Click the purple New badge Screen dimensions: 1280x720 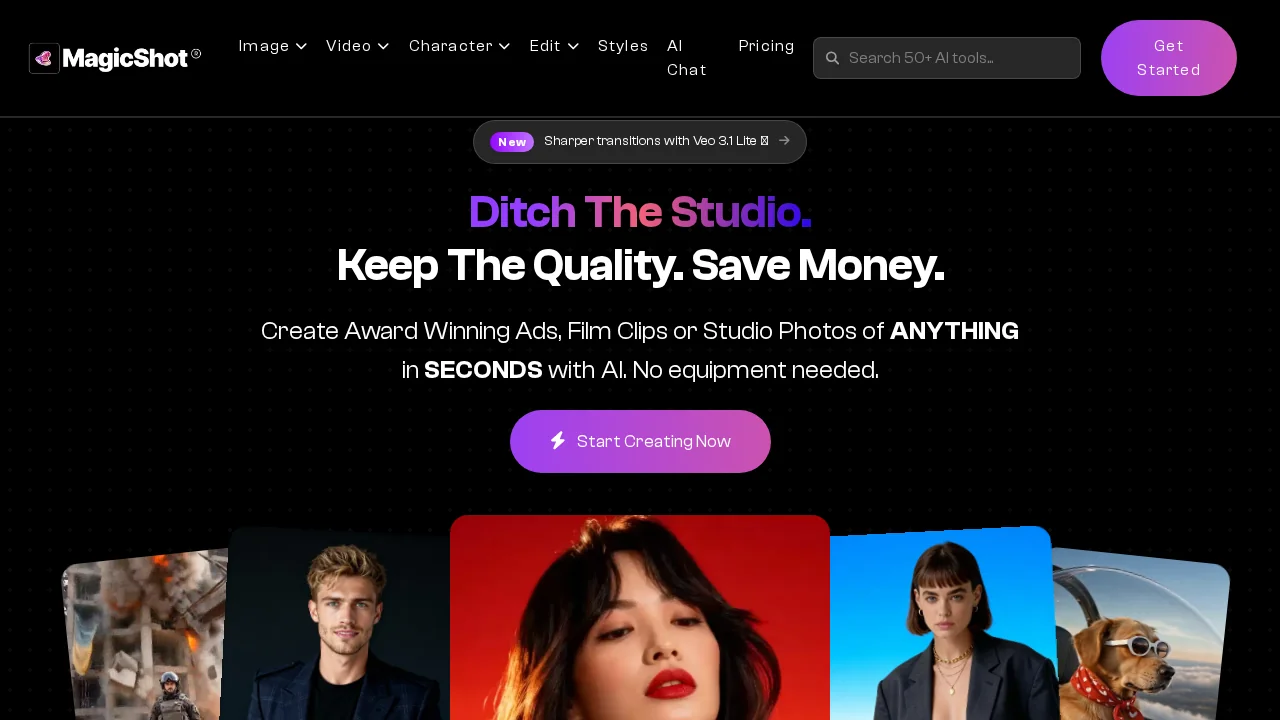512,142
